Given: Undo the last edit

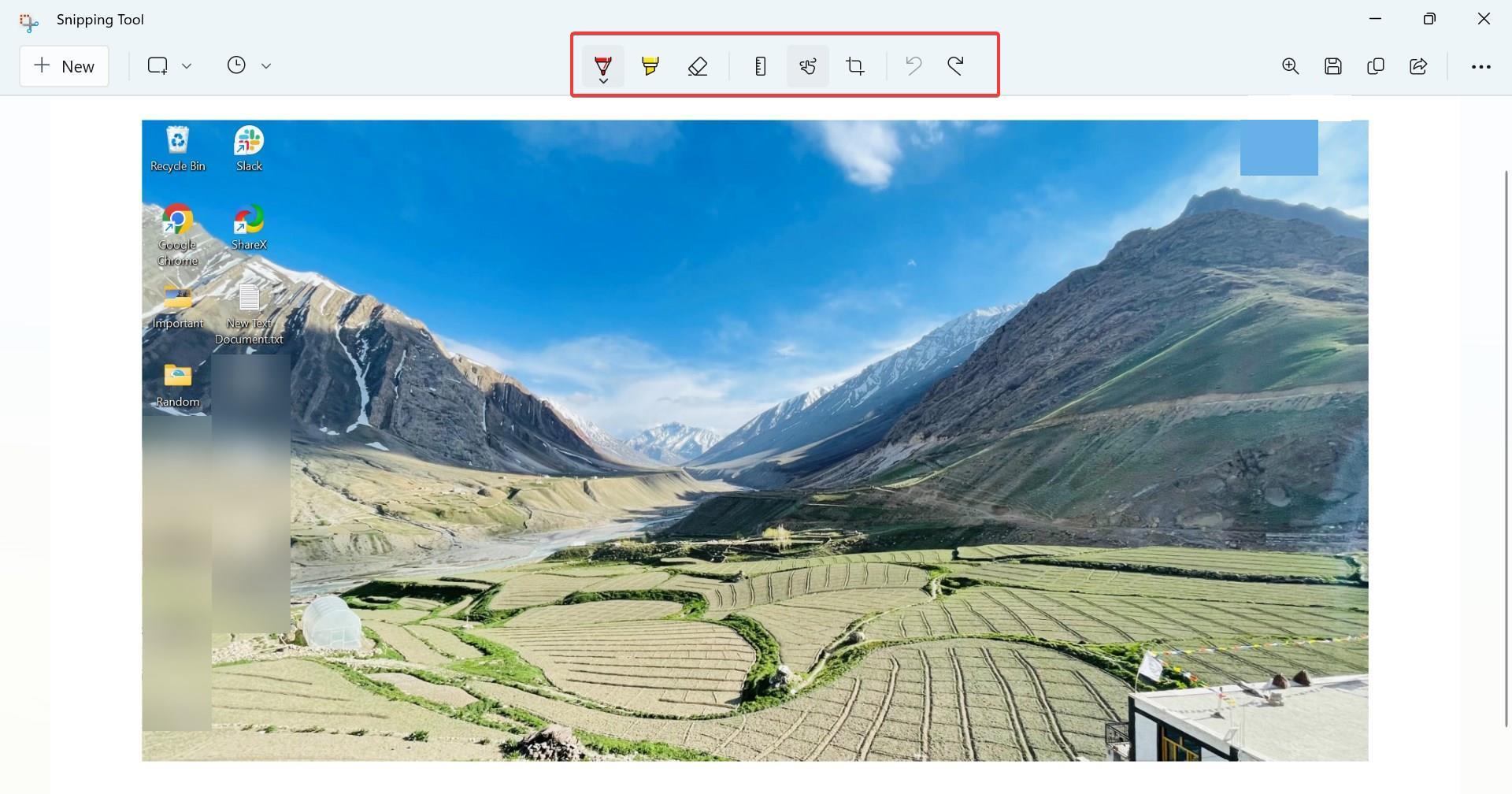Looking at the screenshot, I should [x=913, y=66].
